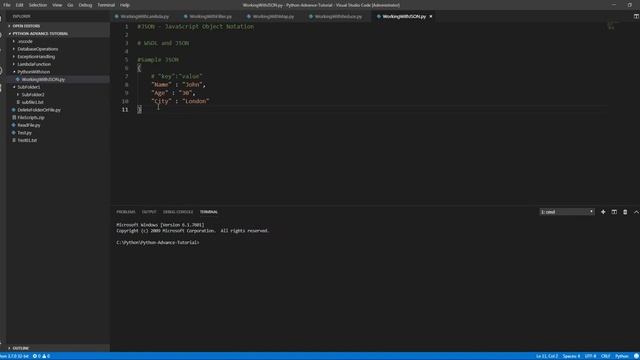Screen dimensions: 640x360
Task: Expand the .vscode folder
Action: tap(25, 41)
